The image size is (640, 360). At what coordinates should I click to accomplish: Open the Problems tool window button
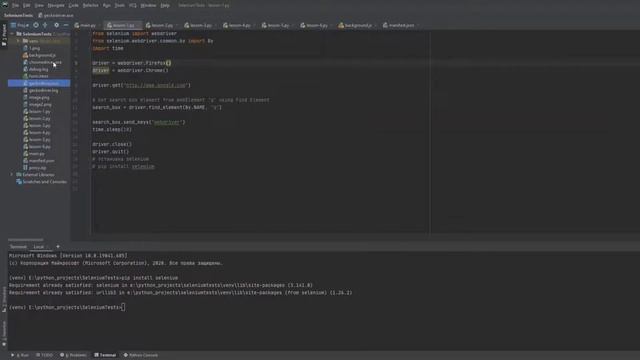73,355
